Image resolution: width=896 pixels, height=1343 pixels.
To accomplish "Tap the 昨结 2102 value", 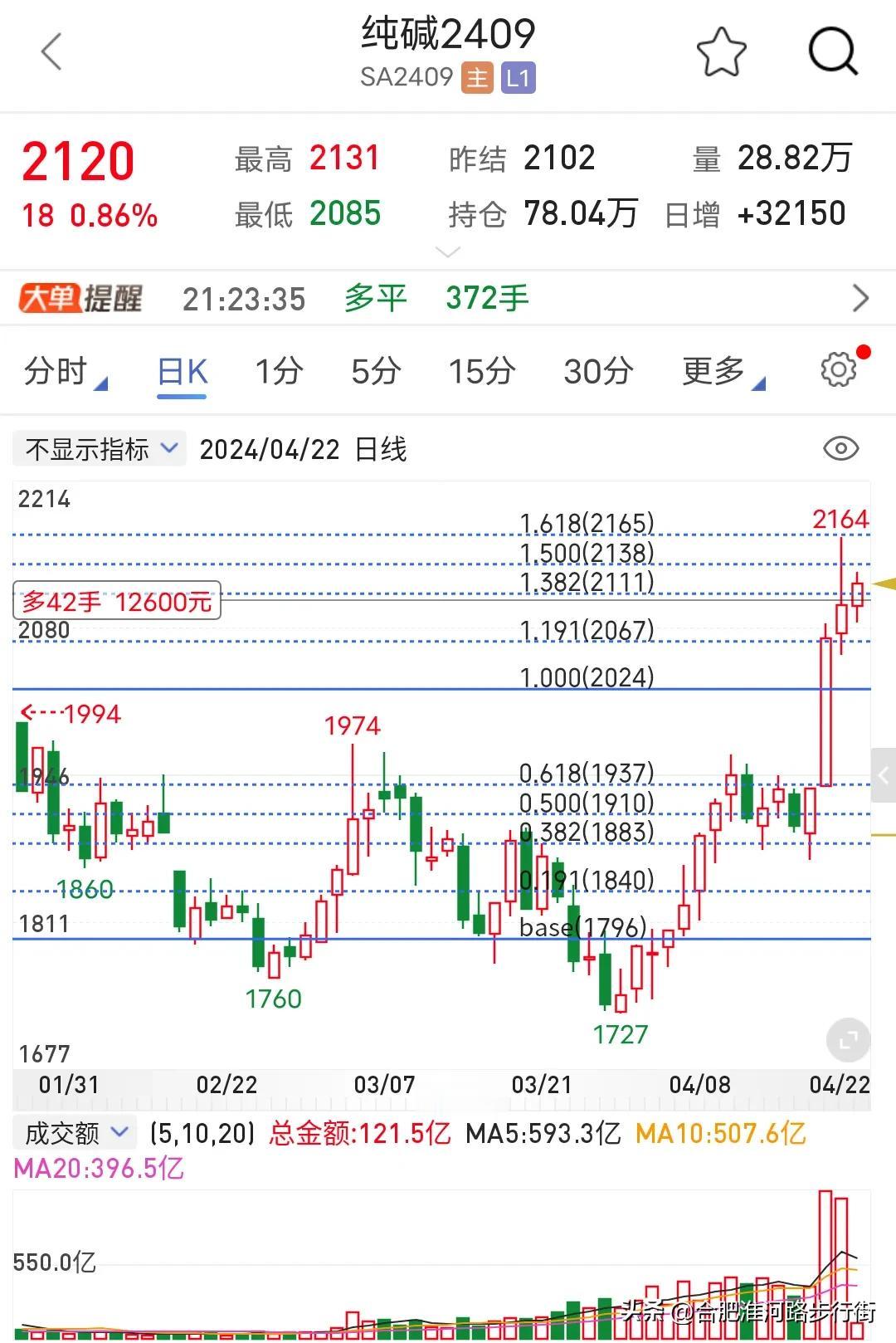I will (559, 158).
